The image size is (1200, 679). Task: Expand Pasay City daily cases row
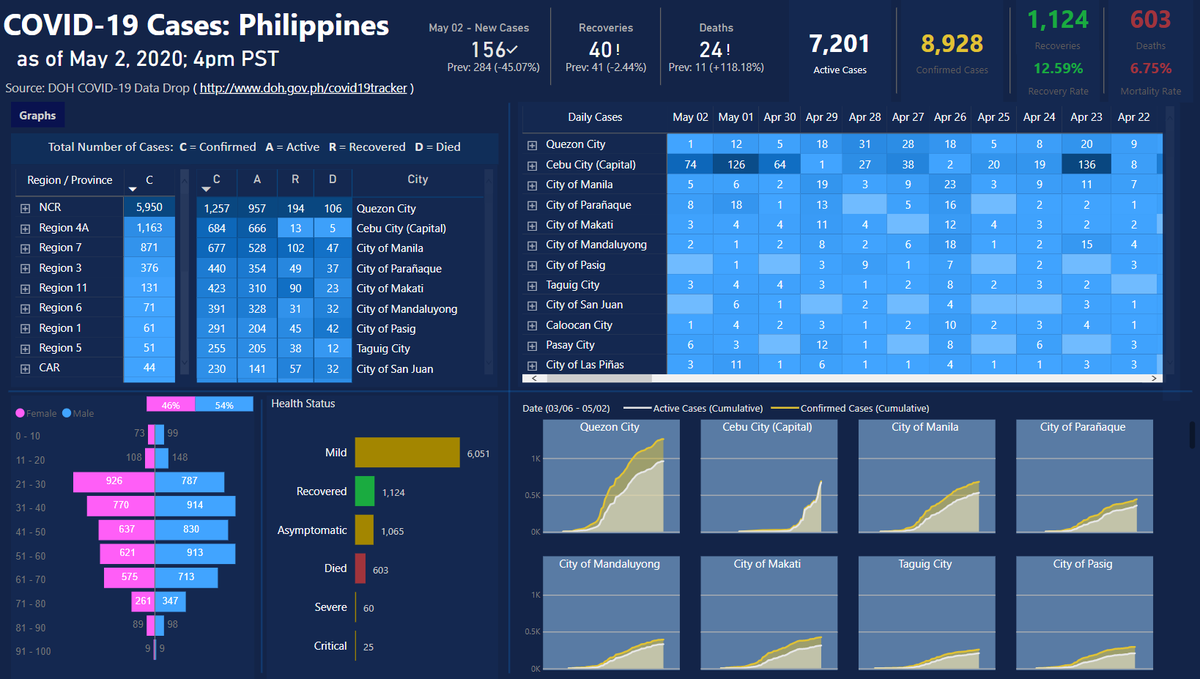point(532,345)
